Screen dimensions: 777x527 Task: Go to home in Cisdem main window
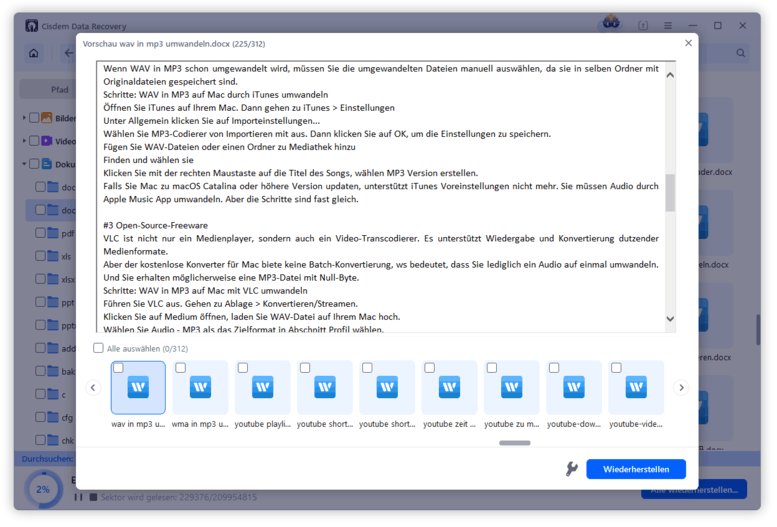[x=34, y=53]
